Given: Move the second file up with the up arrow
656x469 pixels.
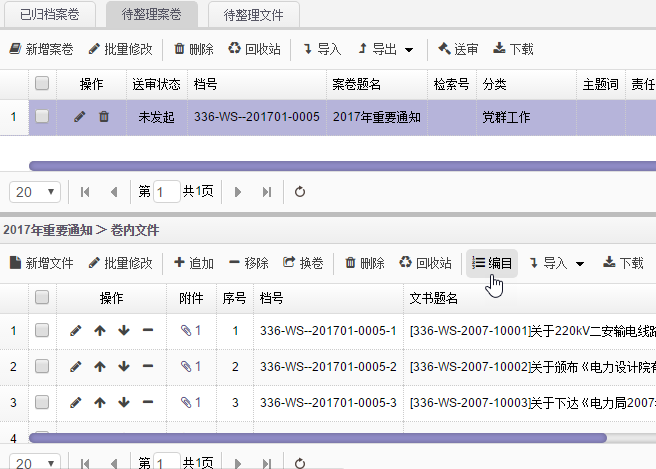Looking at the screenshot, I should [100, 367].
